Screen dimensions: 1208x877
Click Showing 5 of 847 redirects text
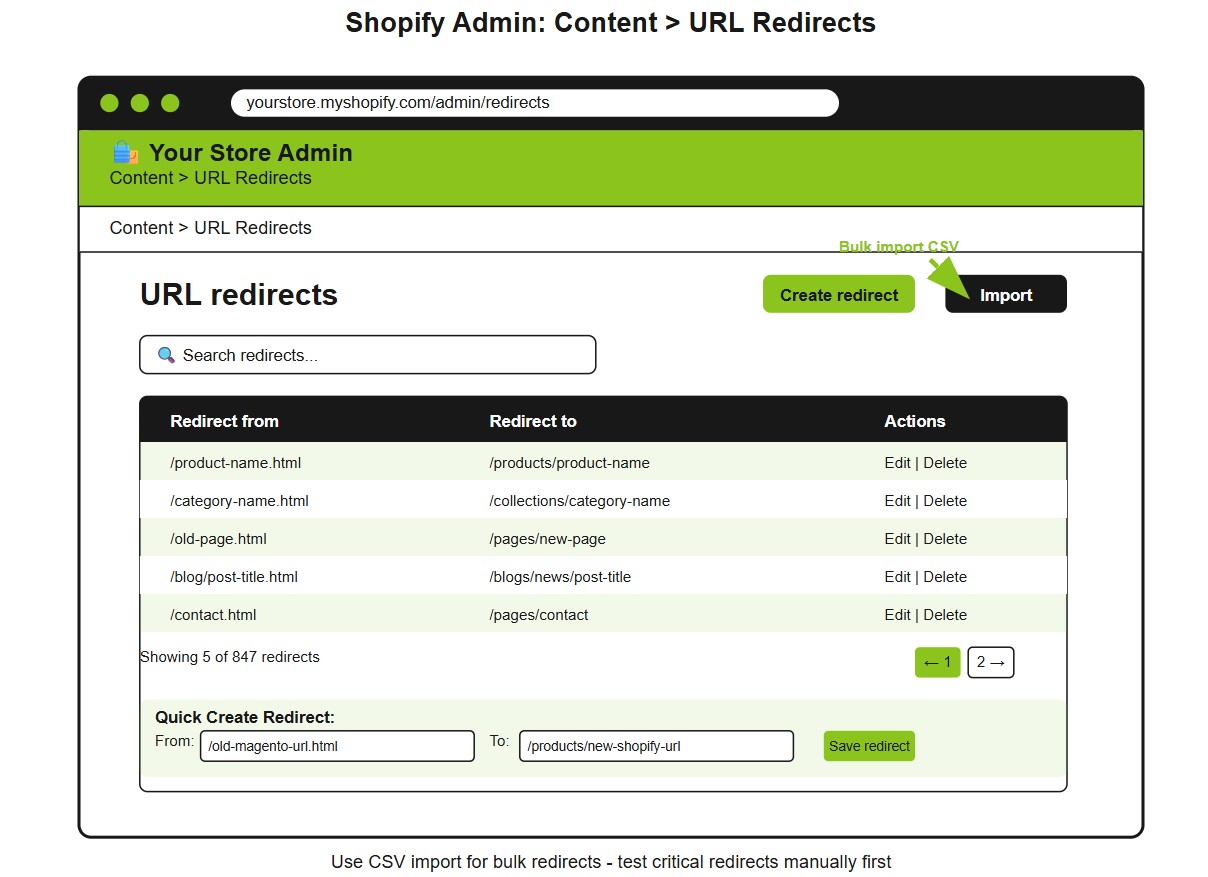point(230,657)
